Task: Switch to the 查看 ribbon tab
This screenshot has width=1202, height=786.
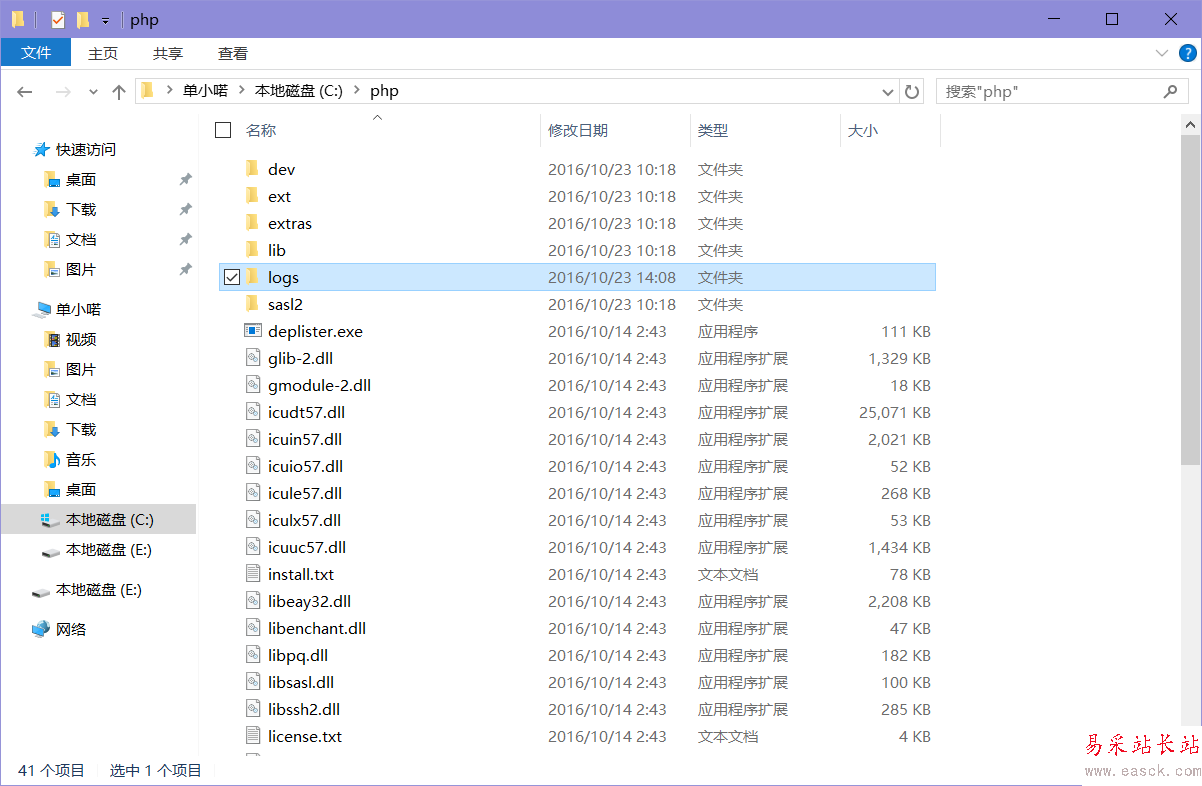Action: pos(233,53)
